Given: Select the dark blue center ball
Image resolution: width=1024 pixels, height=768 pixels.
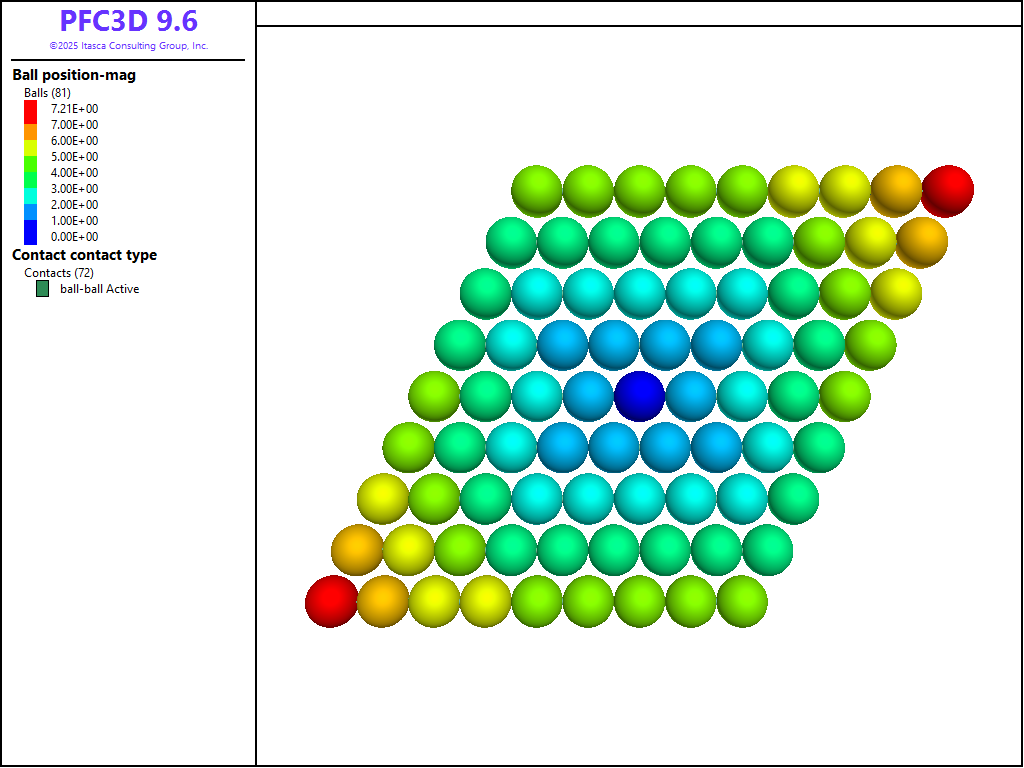Looking at the screenshot, I should tap(639, 395).
